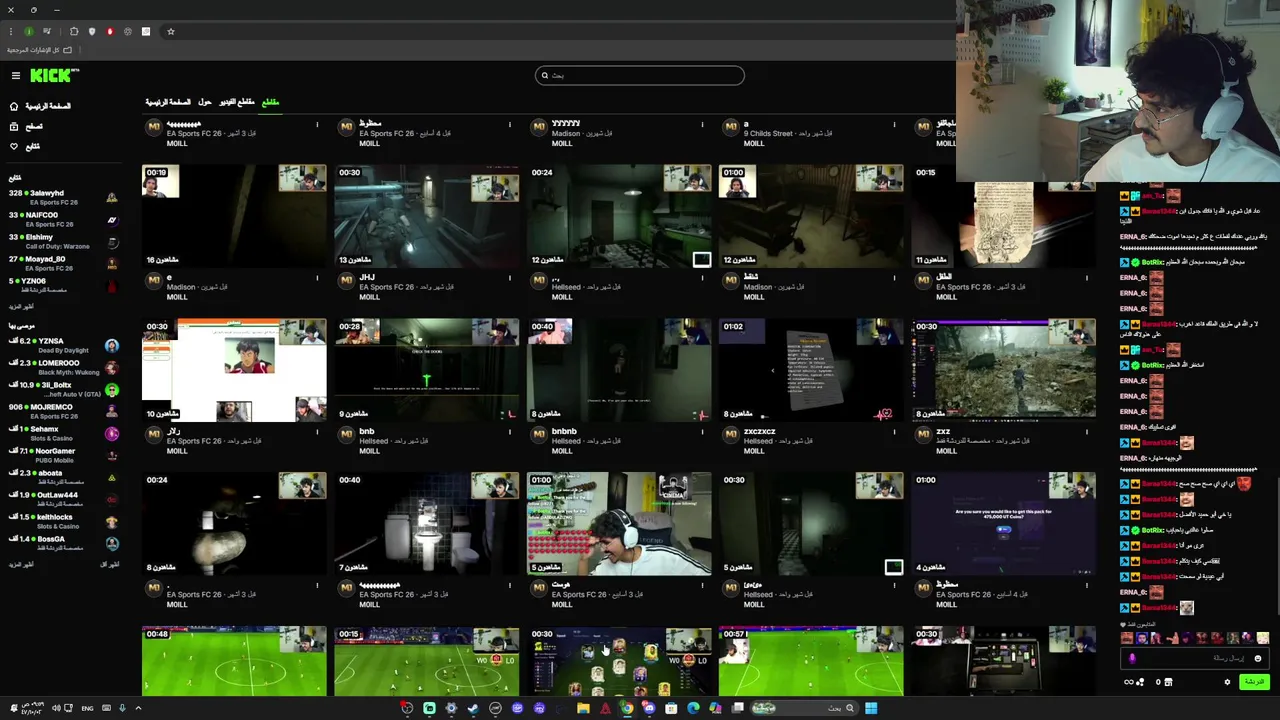This screenshot has height=720, width=1280.
Task: Open LOMEROOO recommended channel
Action: coord(63,367)
